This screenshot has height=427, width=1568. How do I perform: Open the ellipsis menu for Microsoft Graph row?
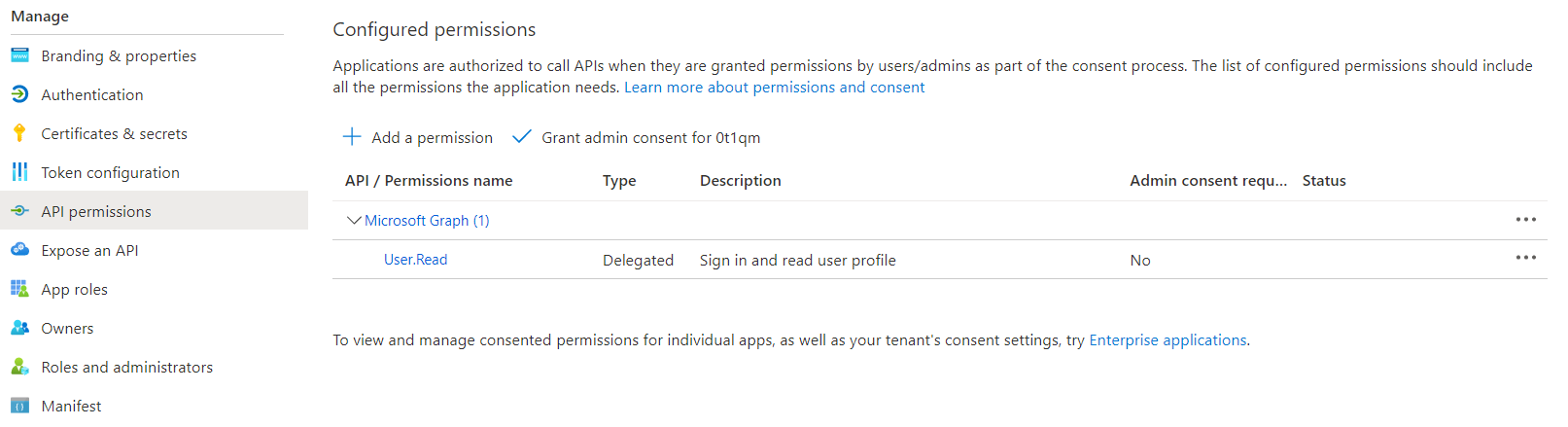pos(1525,220)
